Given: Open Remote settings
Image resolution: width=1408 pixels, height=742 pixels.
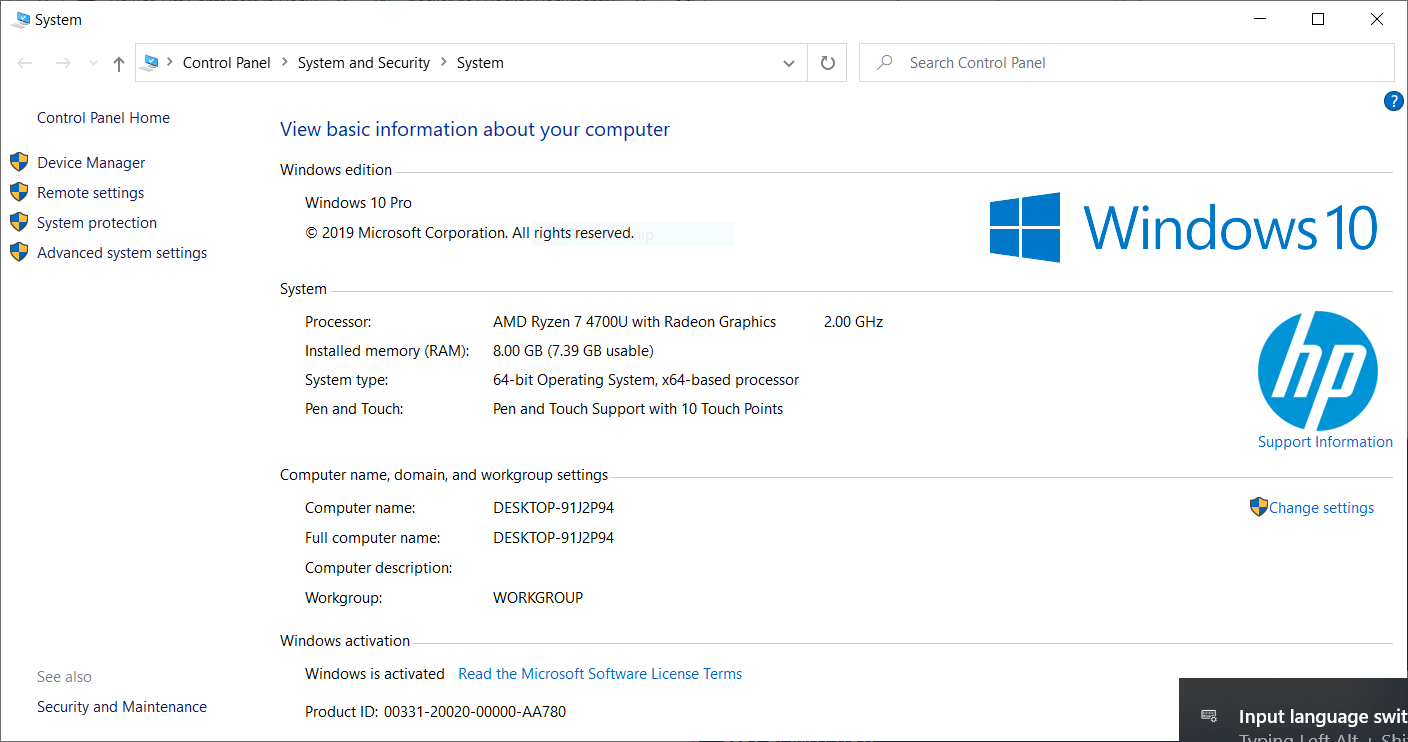Looking at the screenshot, I should click(x=90, y=192).
